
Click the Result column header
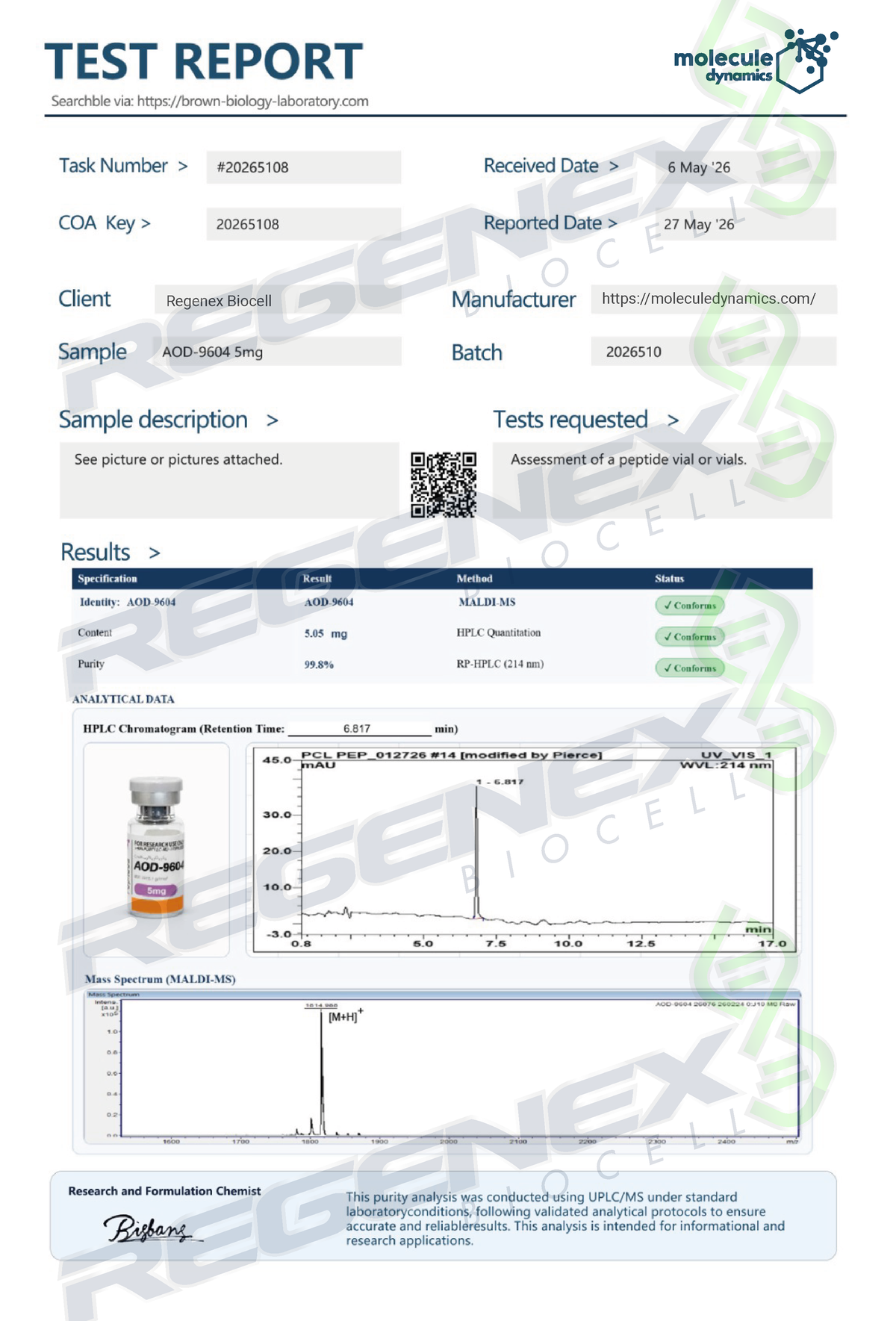pos(317,579)
